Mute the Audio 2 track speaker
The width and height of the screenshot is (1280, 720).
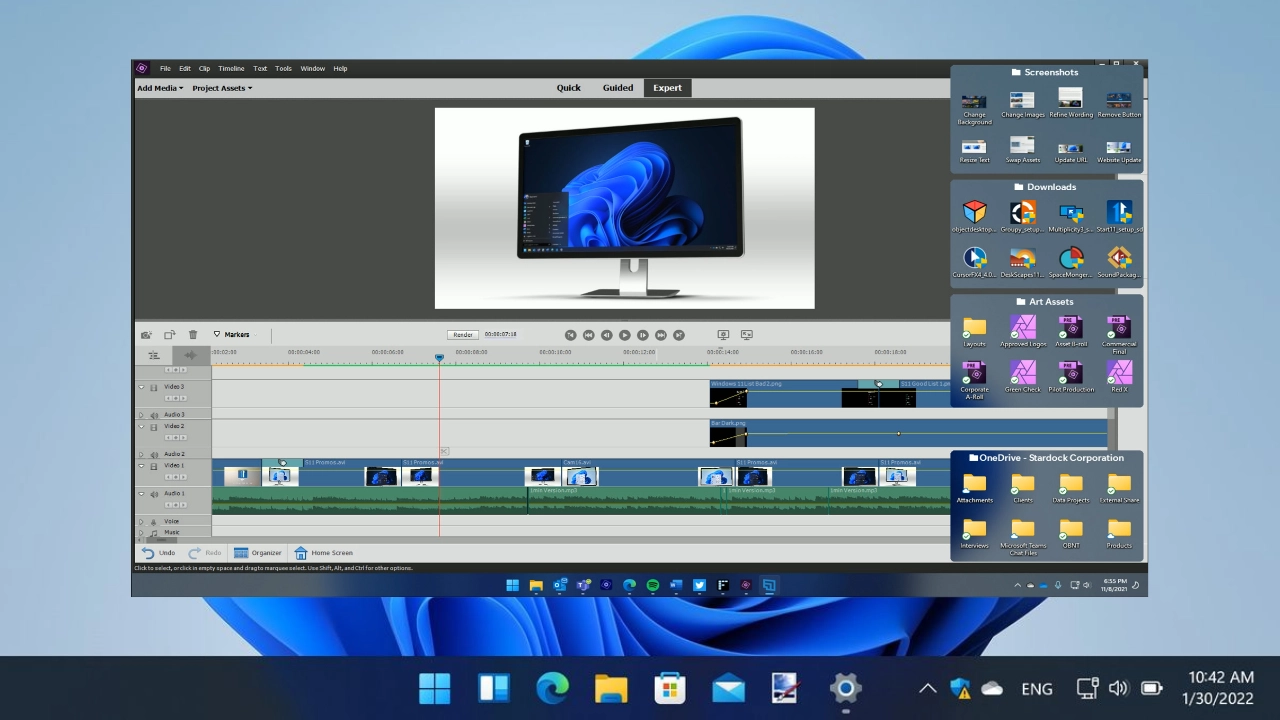154,454
